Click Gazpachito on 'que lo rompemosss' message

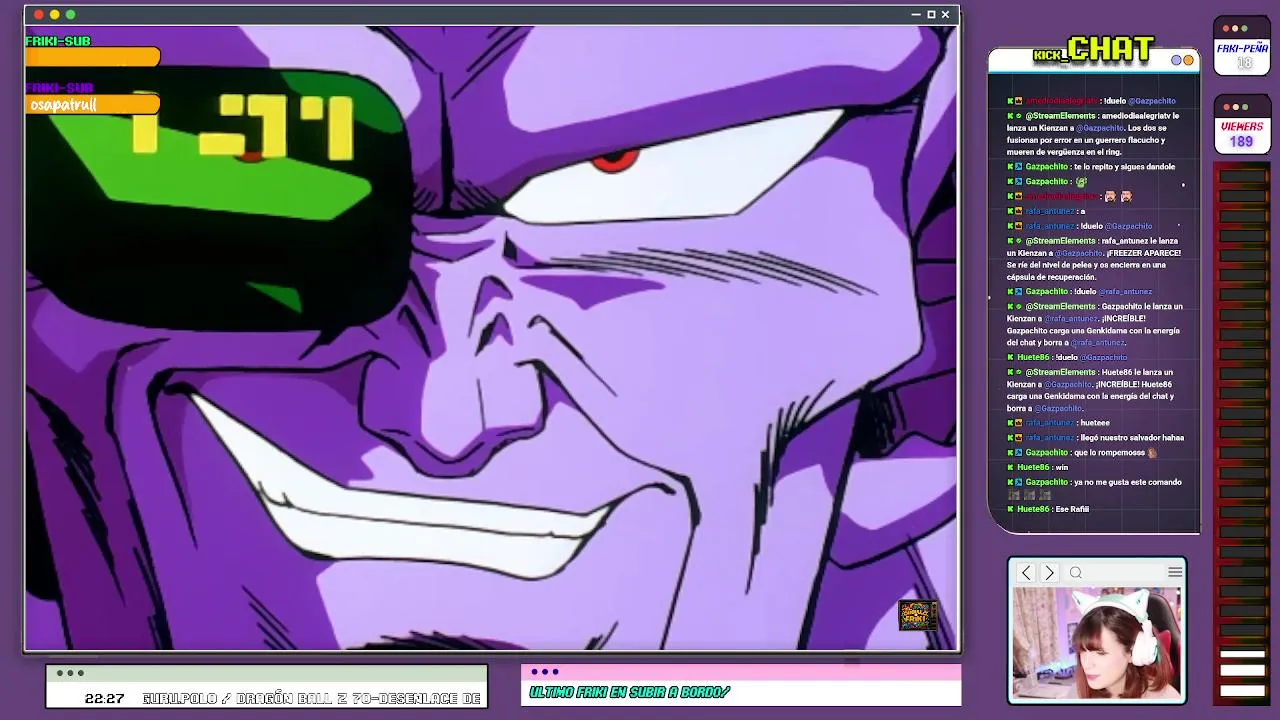[x=1047, y=453]
